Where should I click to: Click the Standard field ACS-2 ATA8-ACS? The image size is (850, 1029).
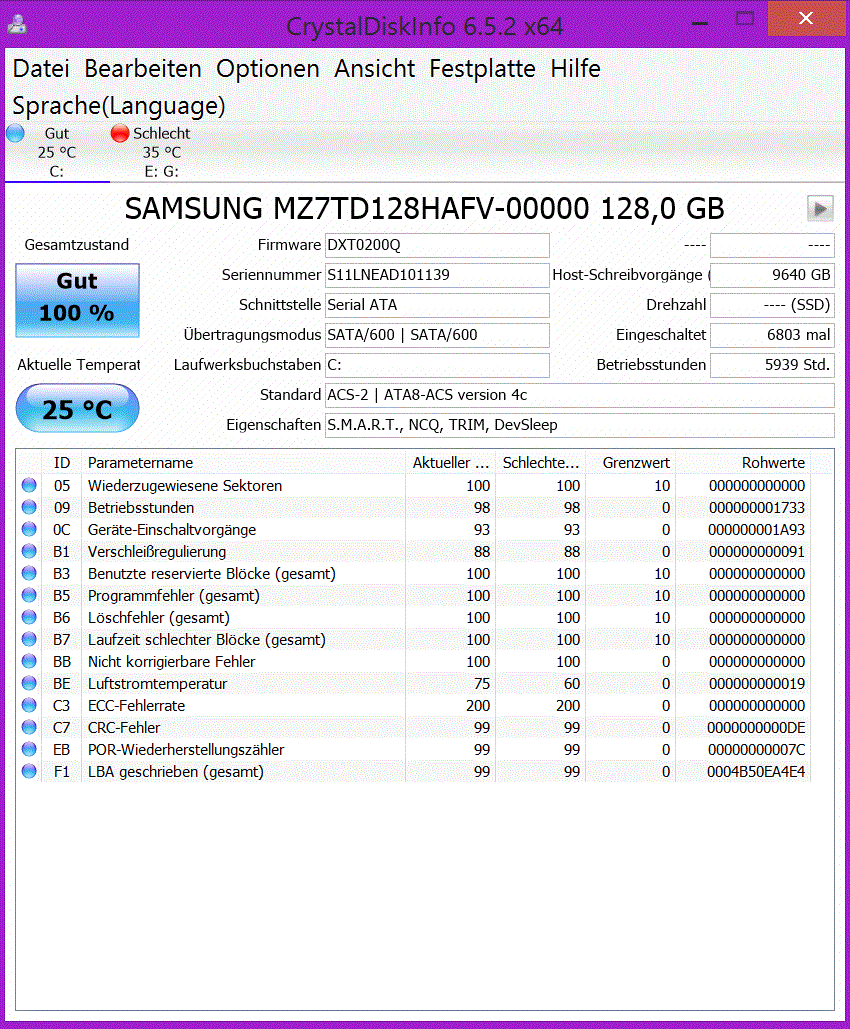580,395
